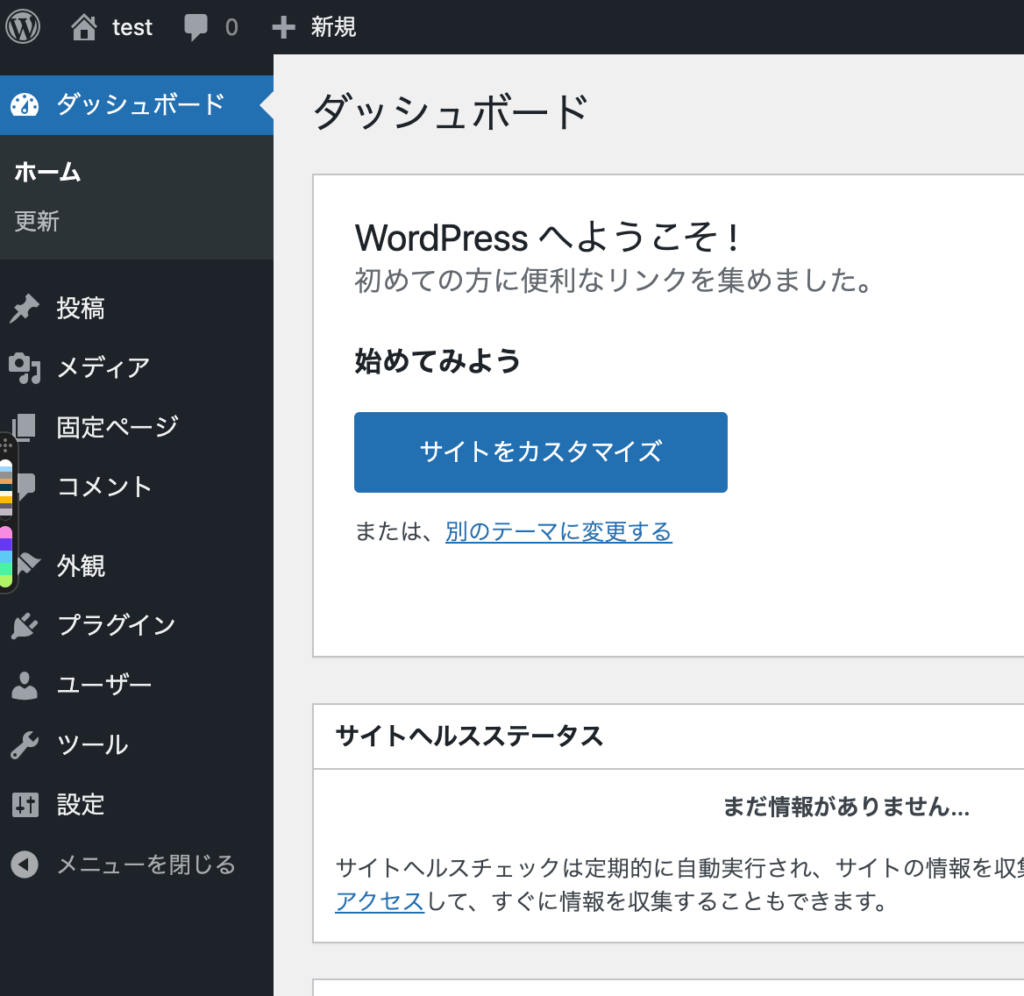This screenshot has height=996, width=1024.
Task: Click the colored stripe widget at left edge
Action: coord(7,513)
